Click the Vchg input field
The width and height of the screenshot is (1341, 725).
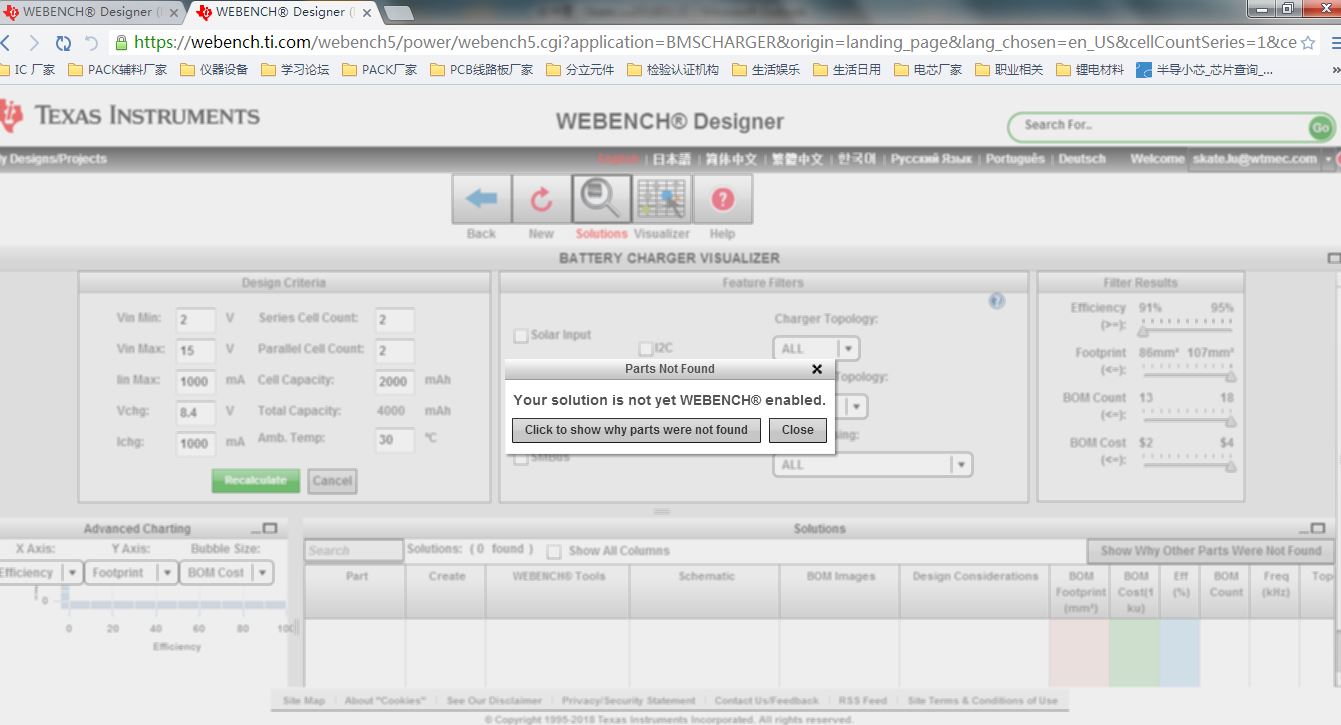(x=195, y=412)
